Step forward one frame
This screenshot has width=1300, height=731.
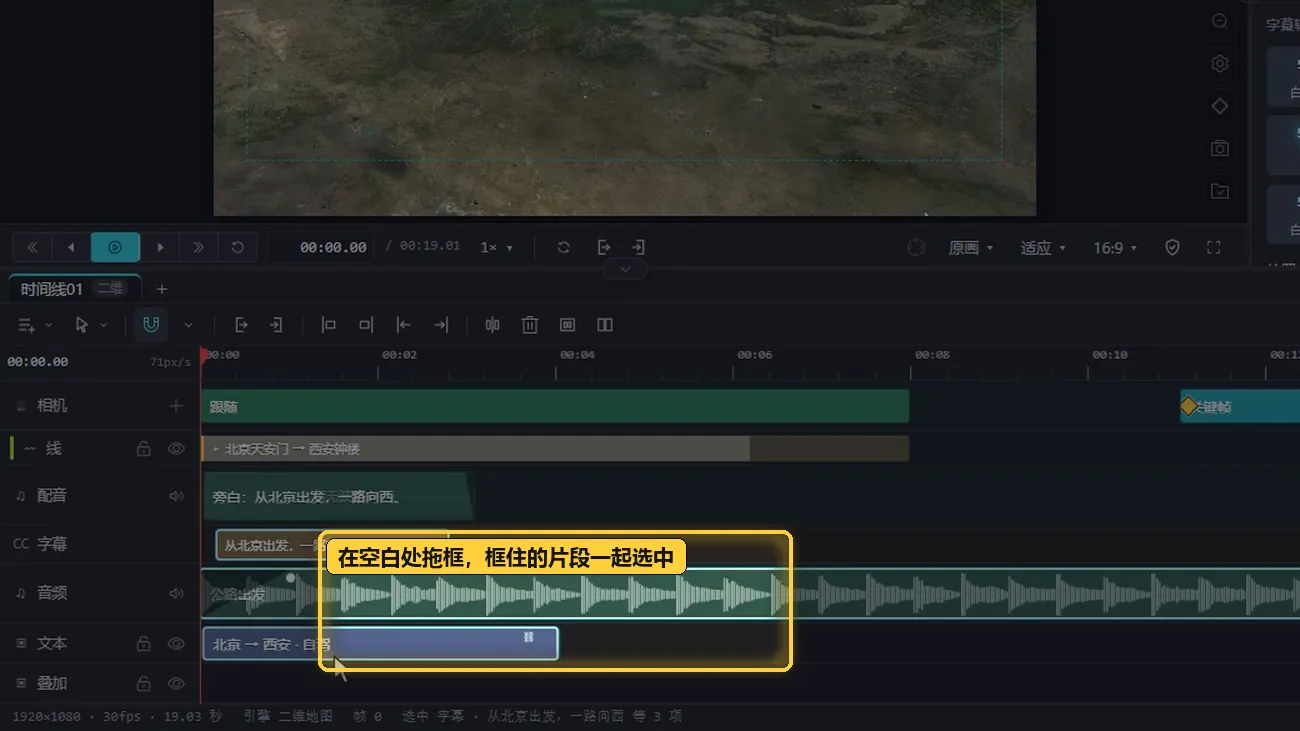coord(160,247)
